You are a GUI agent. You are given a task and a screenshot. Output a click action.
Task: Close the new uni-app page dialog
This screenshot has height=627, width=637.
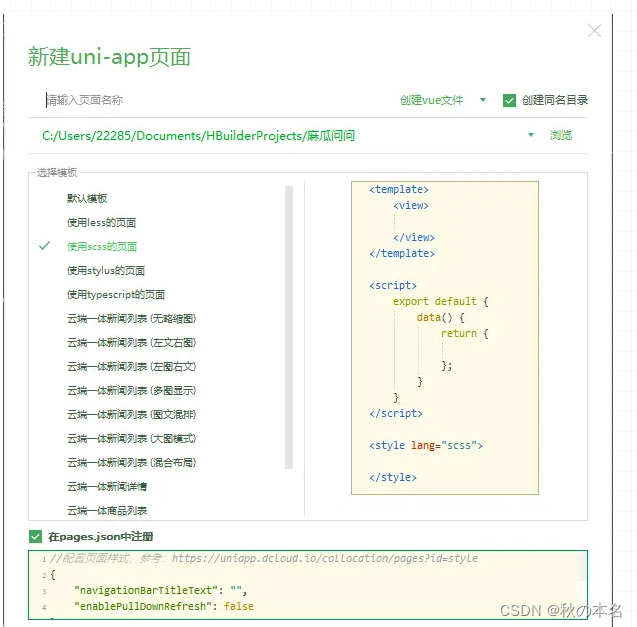coord(594,30)
